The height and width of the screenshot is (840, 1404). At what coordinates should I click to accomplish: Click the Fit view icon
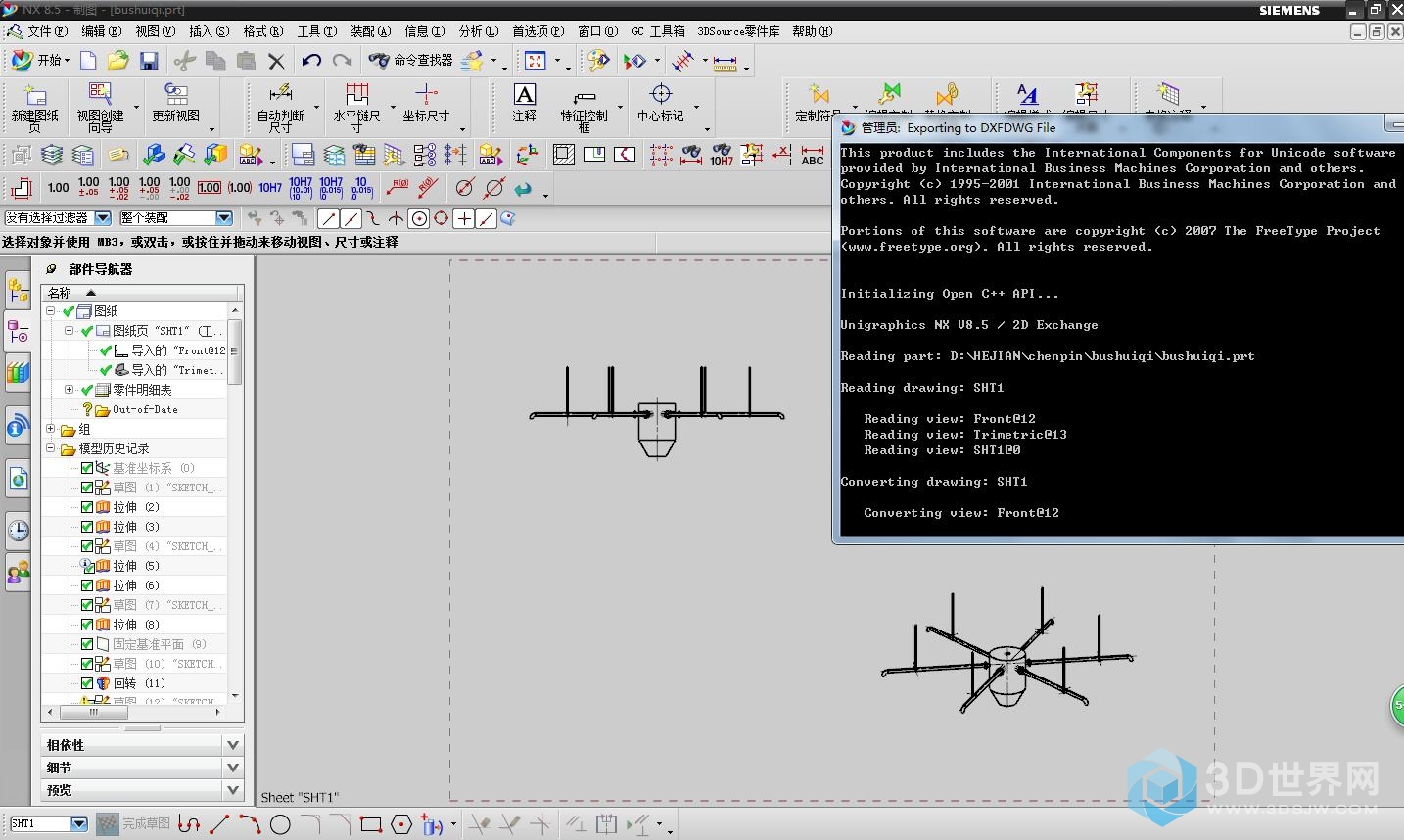[x=536, y=61]
